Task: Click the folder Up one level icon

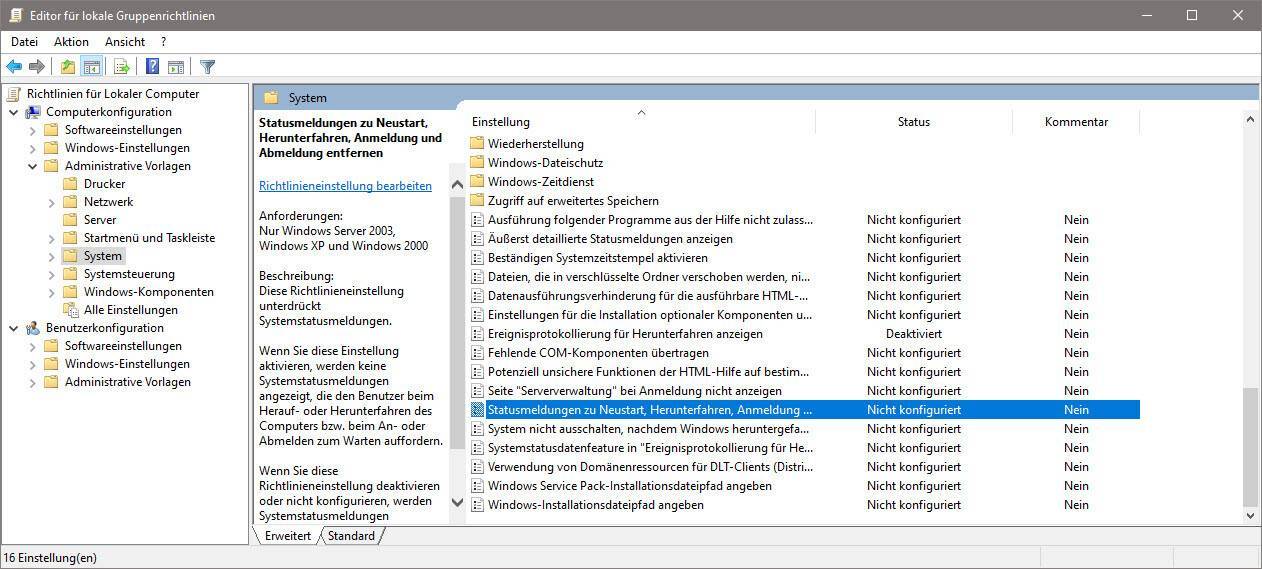Action: point(67,67)
